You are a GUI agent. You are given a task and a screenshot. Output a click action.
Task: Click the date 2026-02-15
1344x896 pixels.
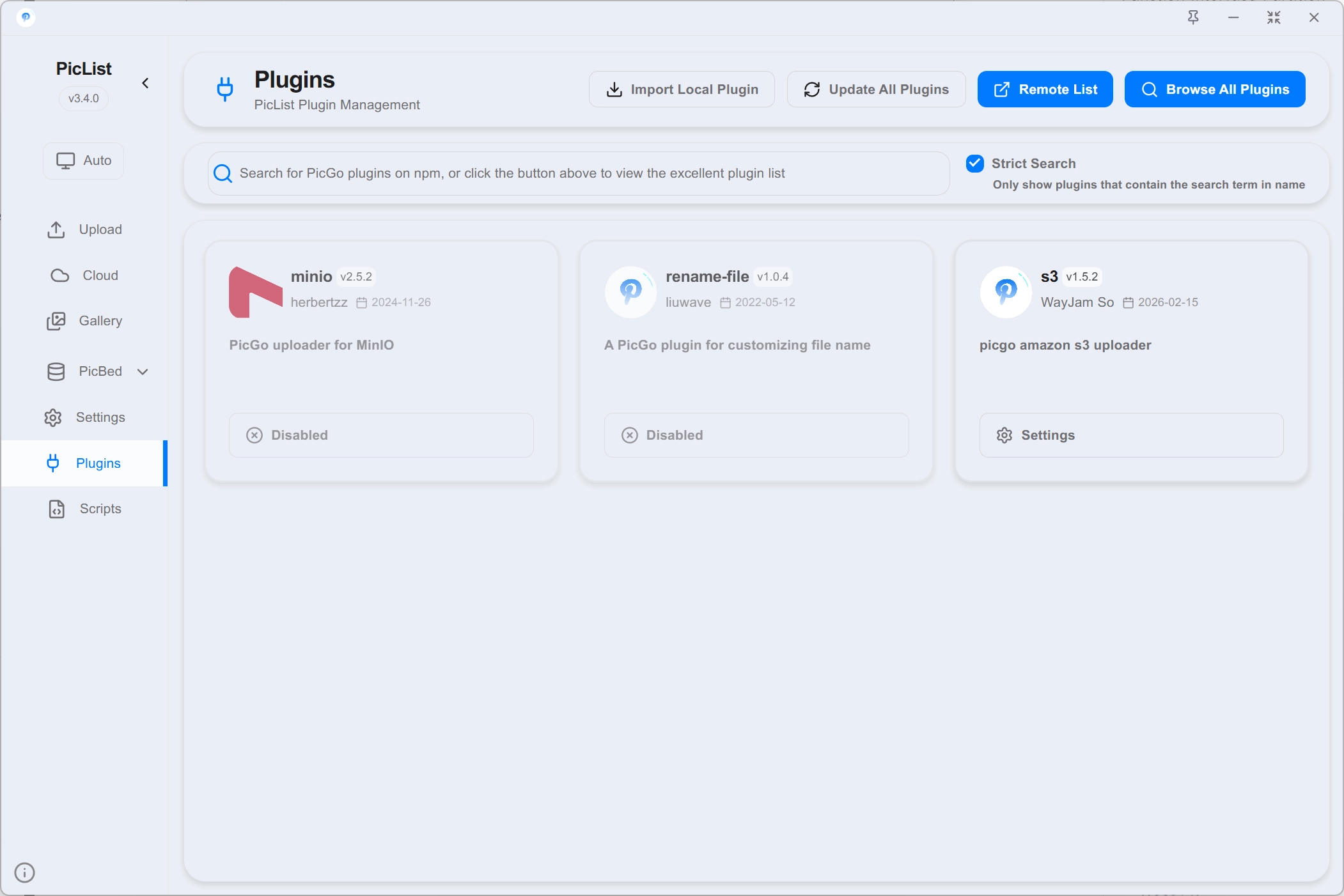1168,302
